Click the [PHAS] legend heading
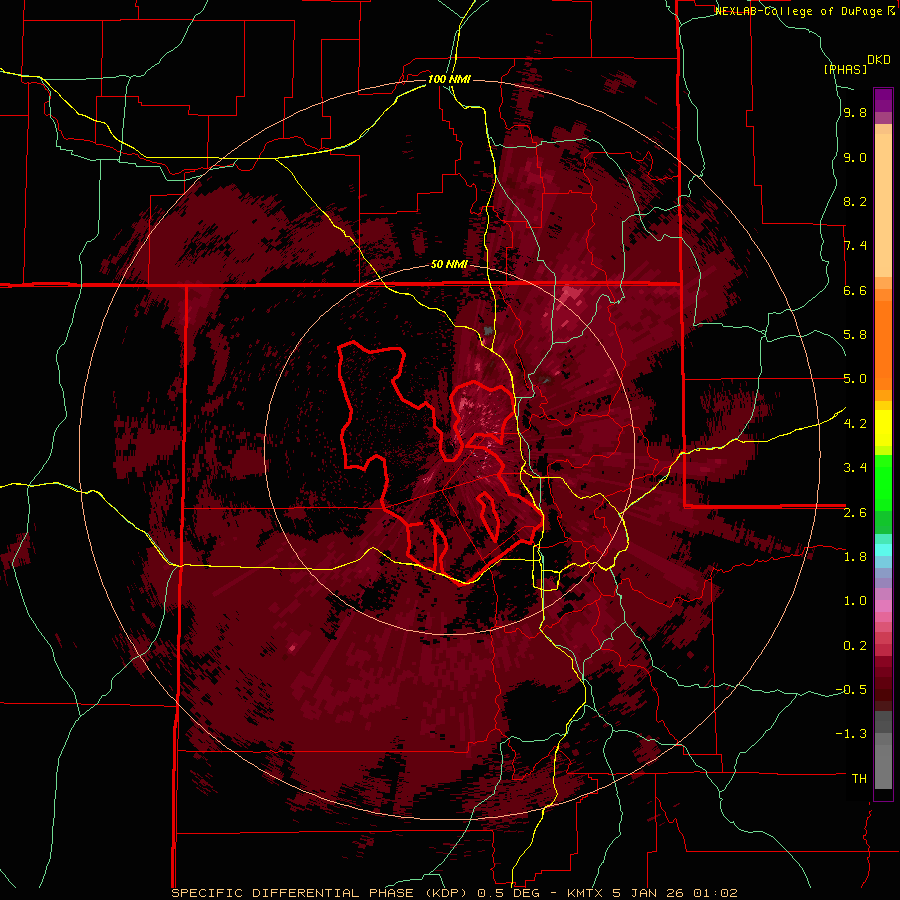Screen dimensions: 900x900 pyautogui.click(x=845, y=69)
